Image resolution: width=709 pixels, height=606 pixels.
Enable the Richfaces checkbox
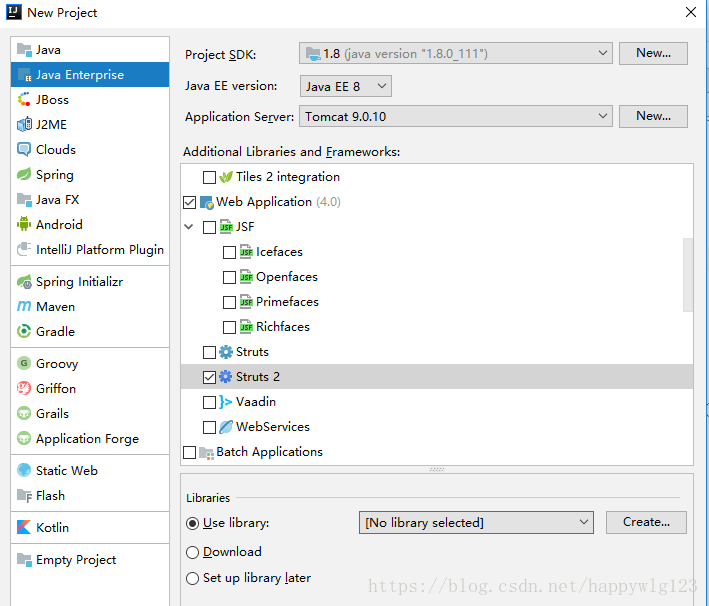229,327
